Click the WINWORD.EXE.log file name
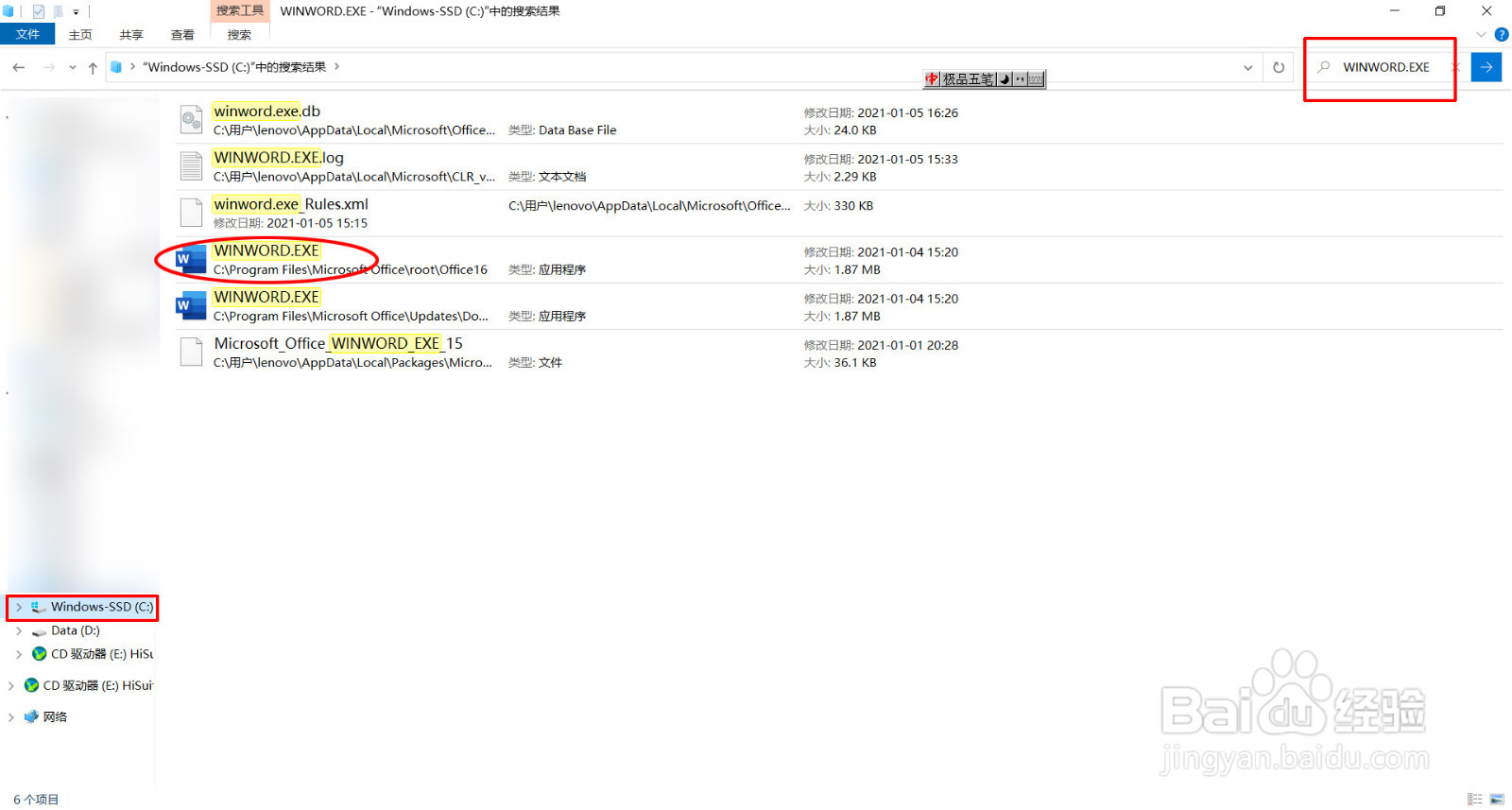Image resolution: width=1512 pixels, height=810 pixels. coord(279,157)
